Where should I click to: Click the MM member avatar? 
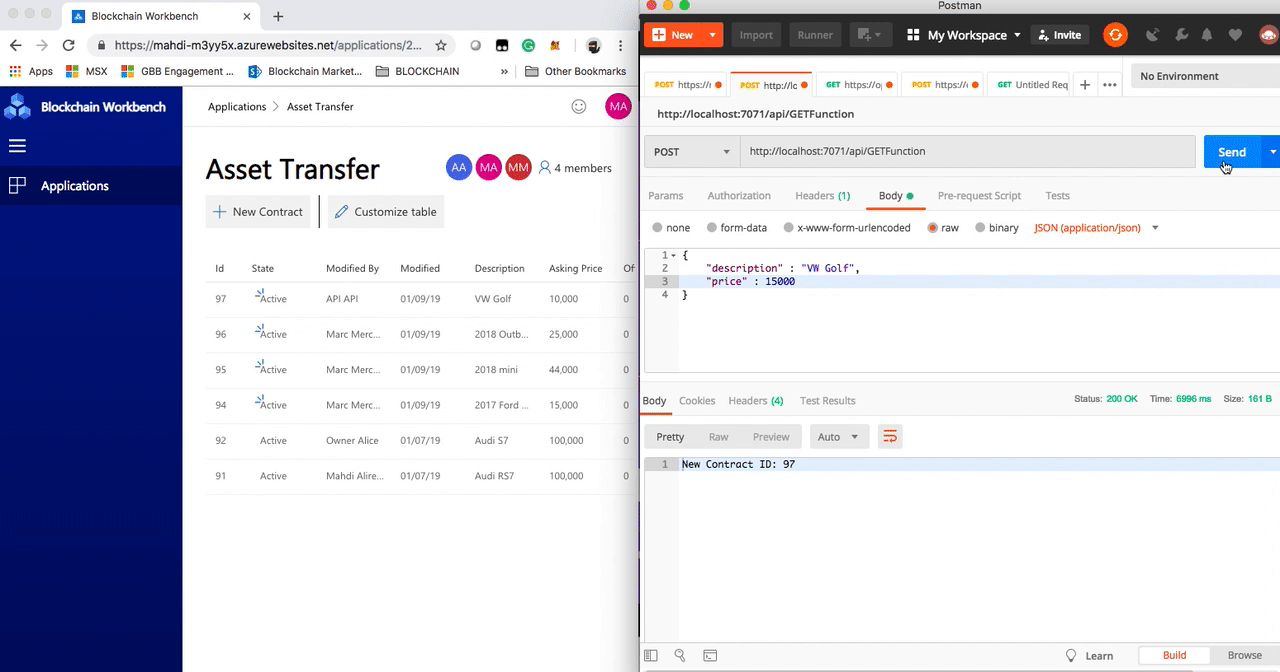(518, 168)
